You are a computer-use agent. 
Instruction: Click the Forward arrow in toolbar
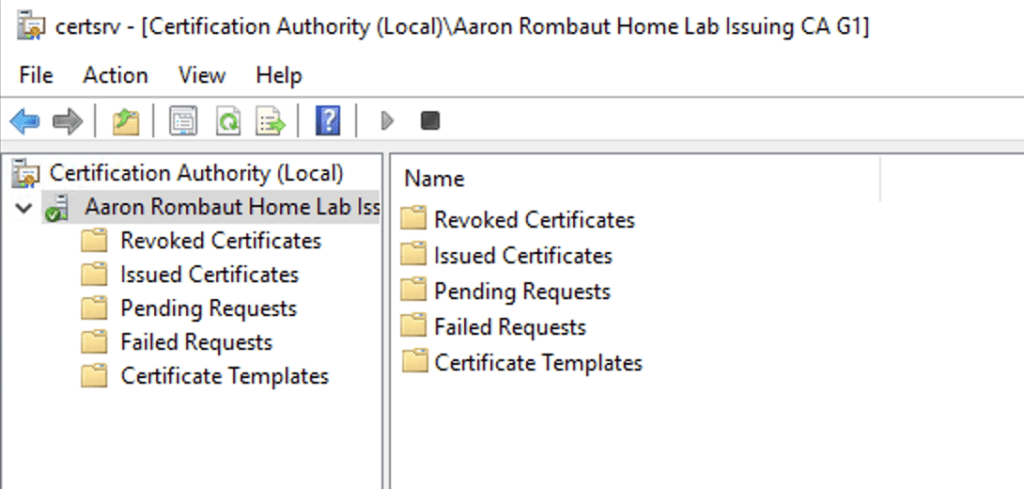point(67,122)
